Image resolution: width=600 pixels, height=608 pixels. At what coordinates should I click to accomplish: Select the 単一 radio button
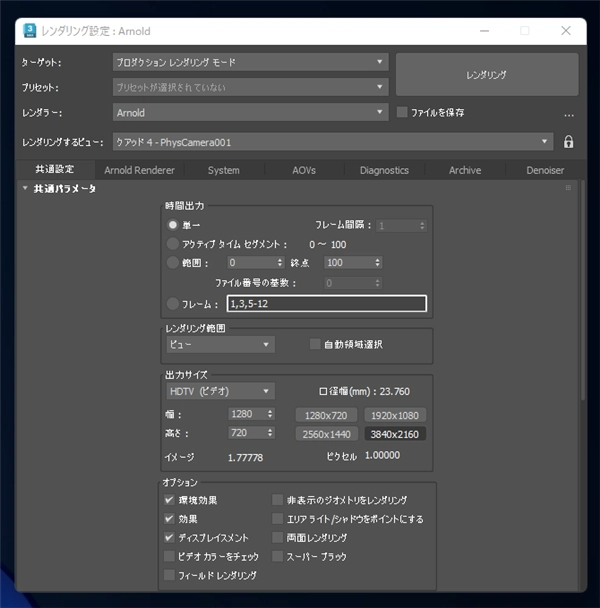coord(173,225)
